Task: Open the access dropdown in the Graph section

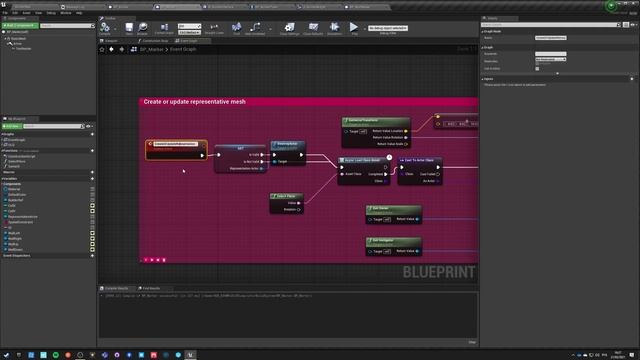Action: tap(551, 59)
